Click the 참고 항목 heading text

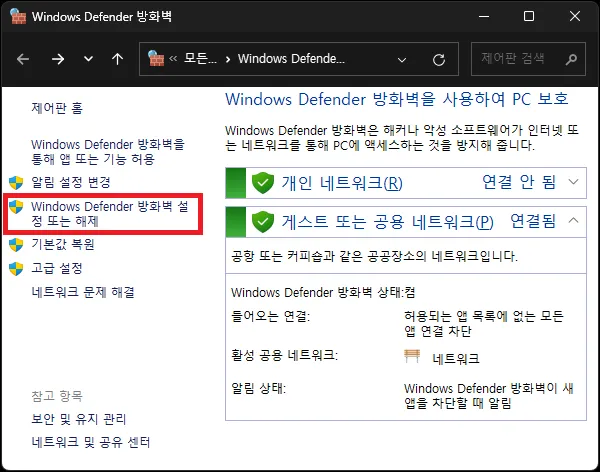57,396
